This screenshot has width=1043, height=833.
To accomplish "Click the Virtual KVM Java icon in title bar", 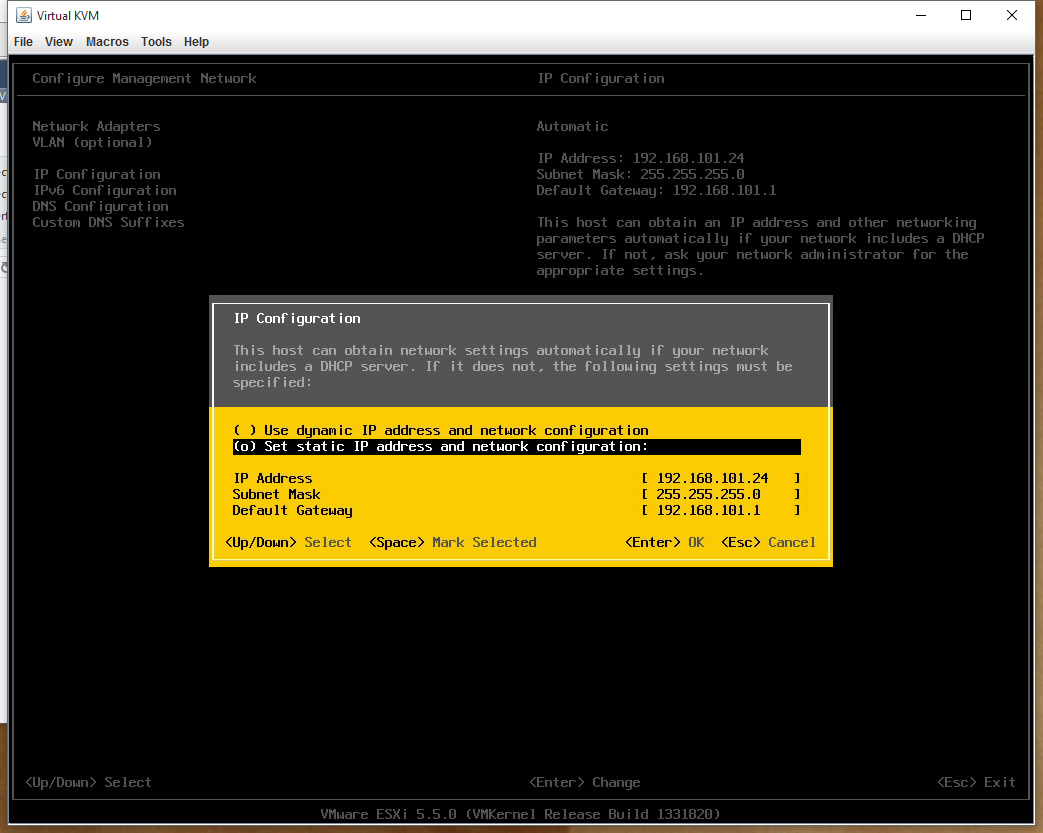I will tap(23, 16).
